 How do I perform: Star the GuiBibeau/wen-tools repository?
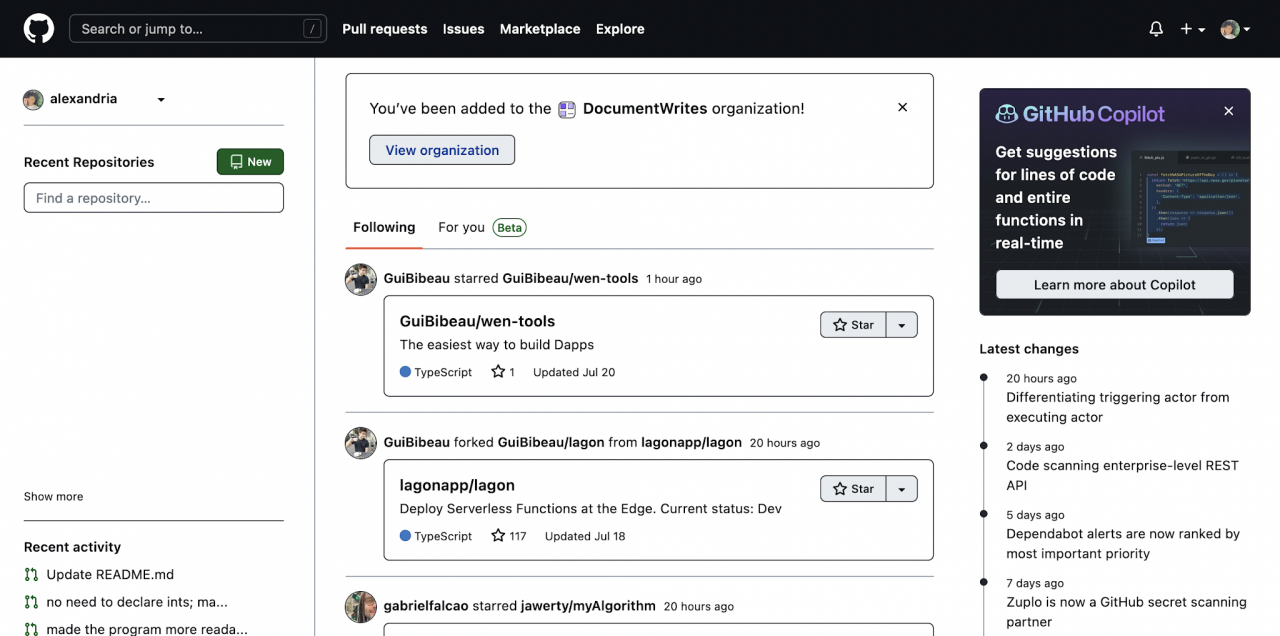(853, 325)
